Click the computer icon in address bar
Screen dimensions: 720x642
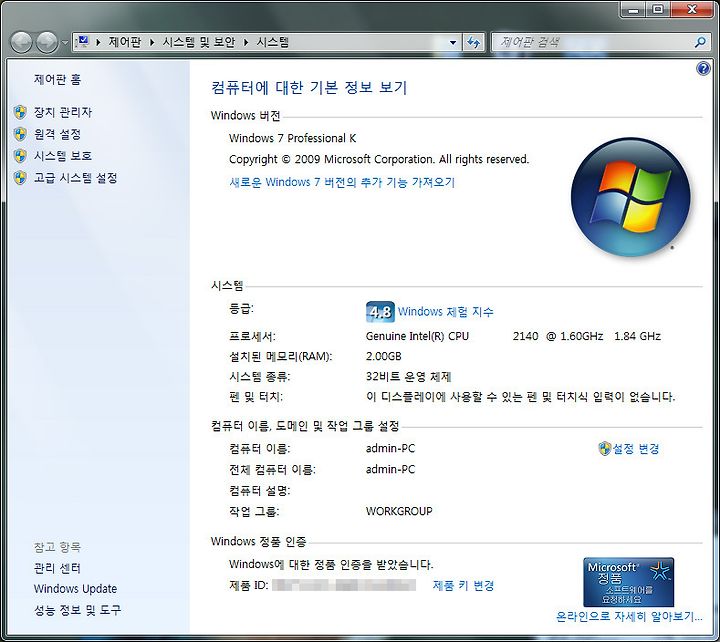tap(83, 42)
